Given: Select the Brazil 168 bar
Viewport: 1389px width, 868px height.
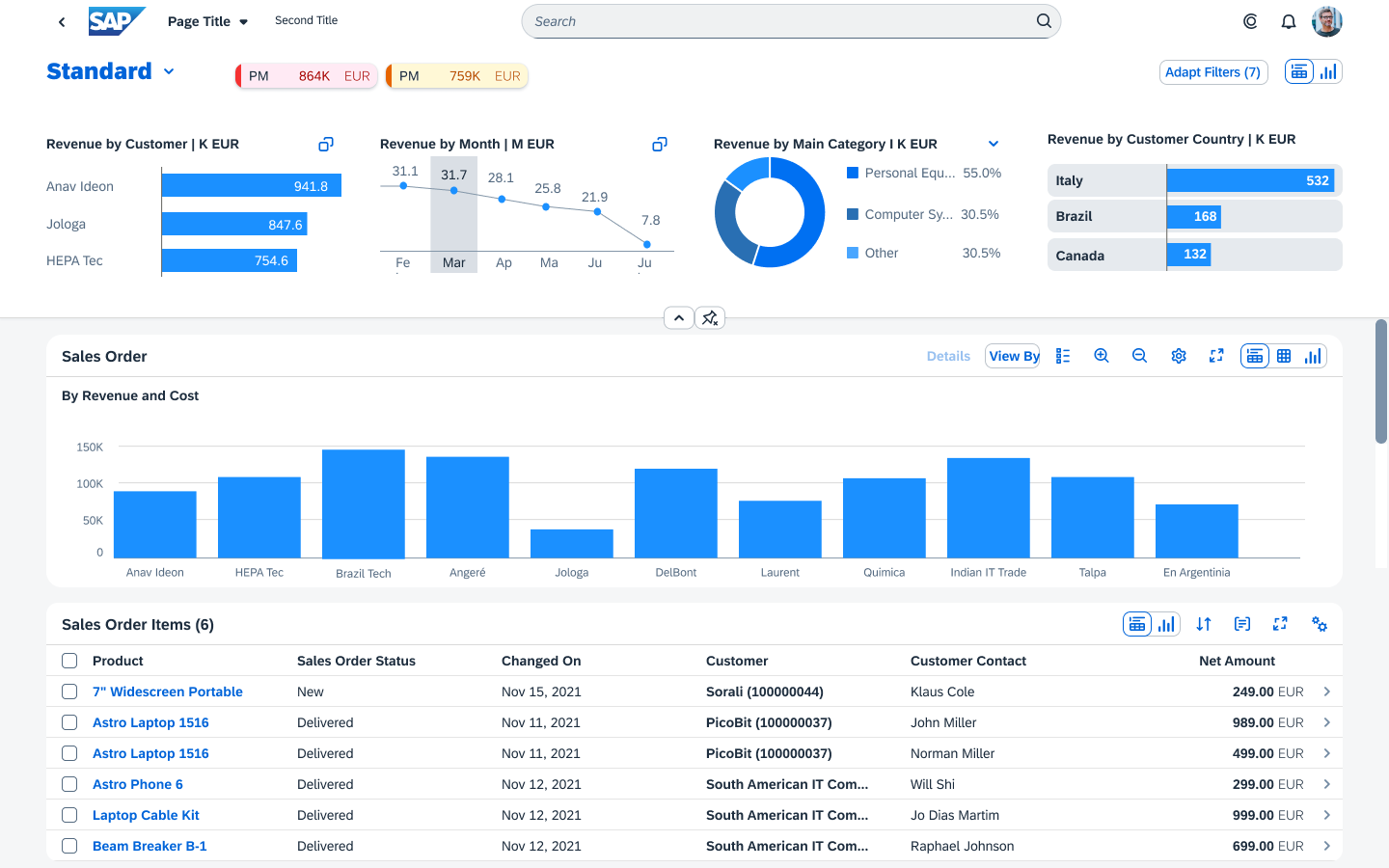Looking at the screenshot, I should pyautogui.click(x=1194, y=216).
